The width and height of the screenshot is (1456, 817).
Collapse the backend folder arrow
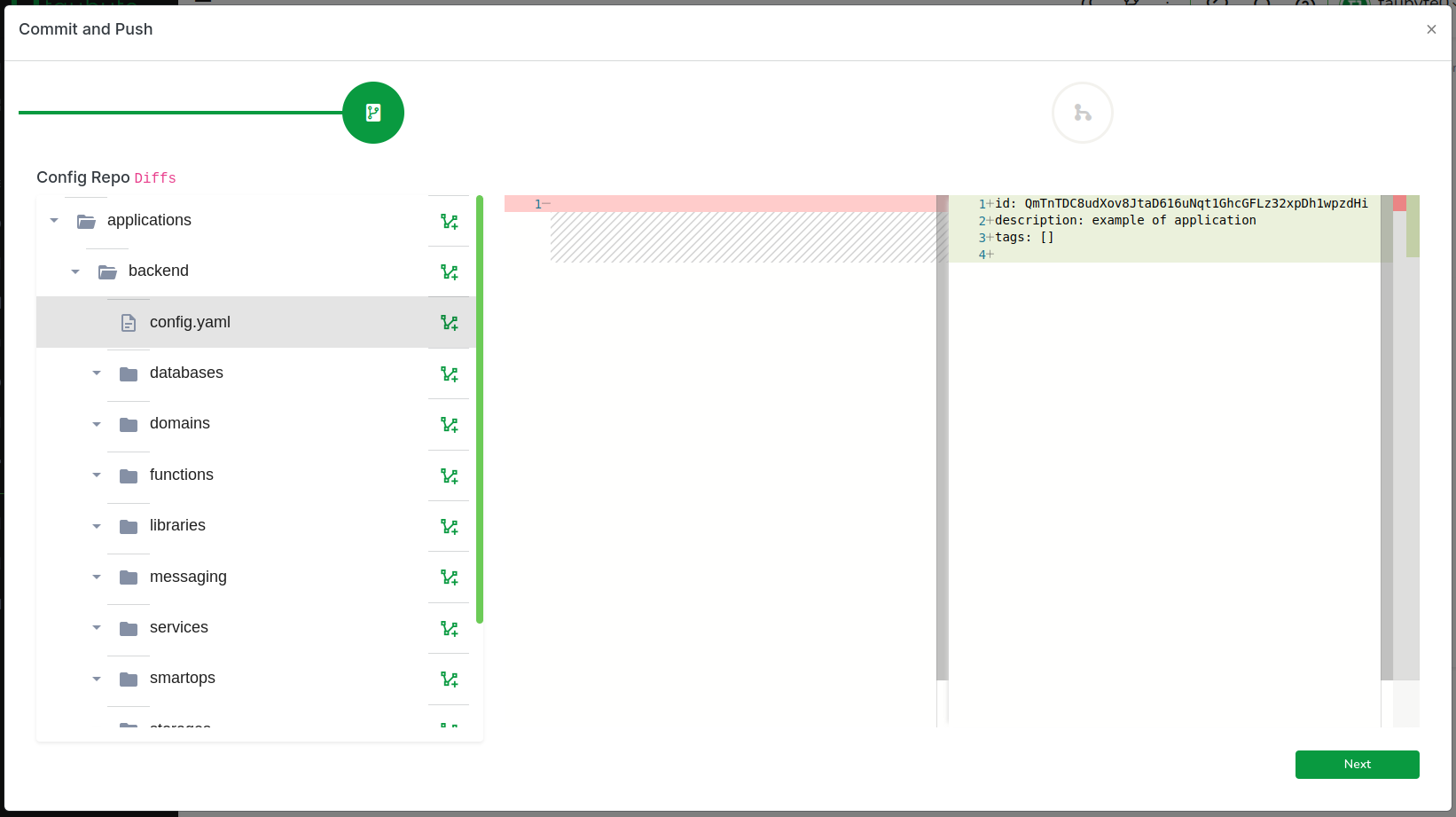pos(75,271)
